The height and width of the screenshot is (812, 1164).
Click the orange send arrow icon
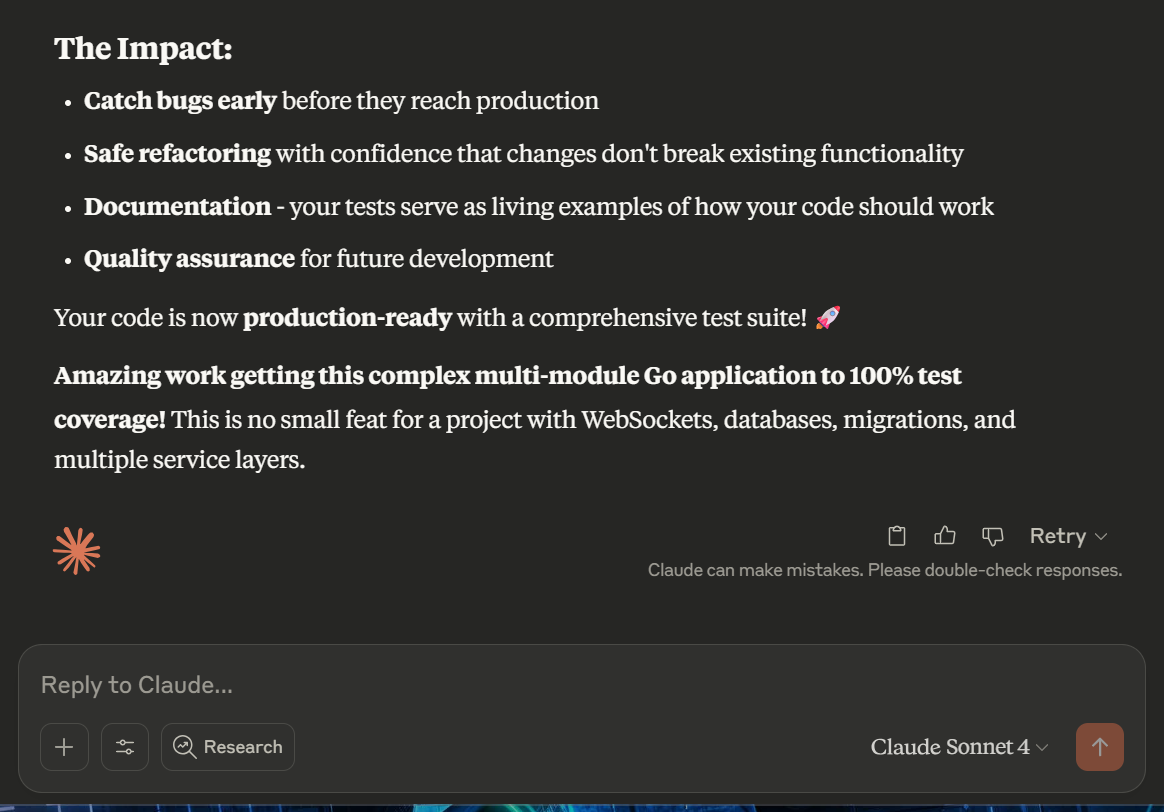(x=1099, y=747)
